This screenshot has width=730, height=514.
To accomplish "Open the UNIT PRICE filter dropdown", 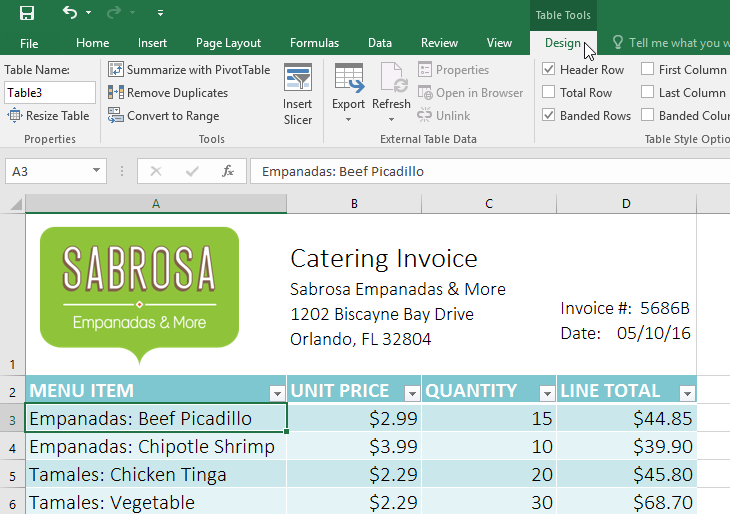I will pos(411,392).
